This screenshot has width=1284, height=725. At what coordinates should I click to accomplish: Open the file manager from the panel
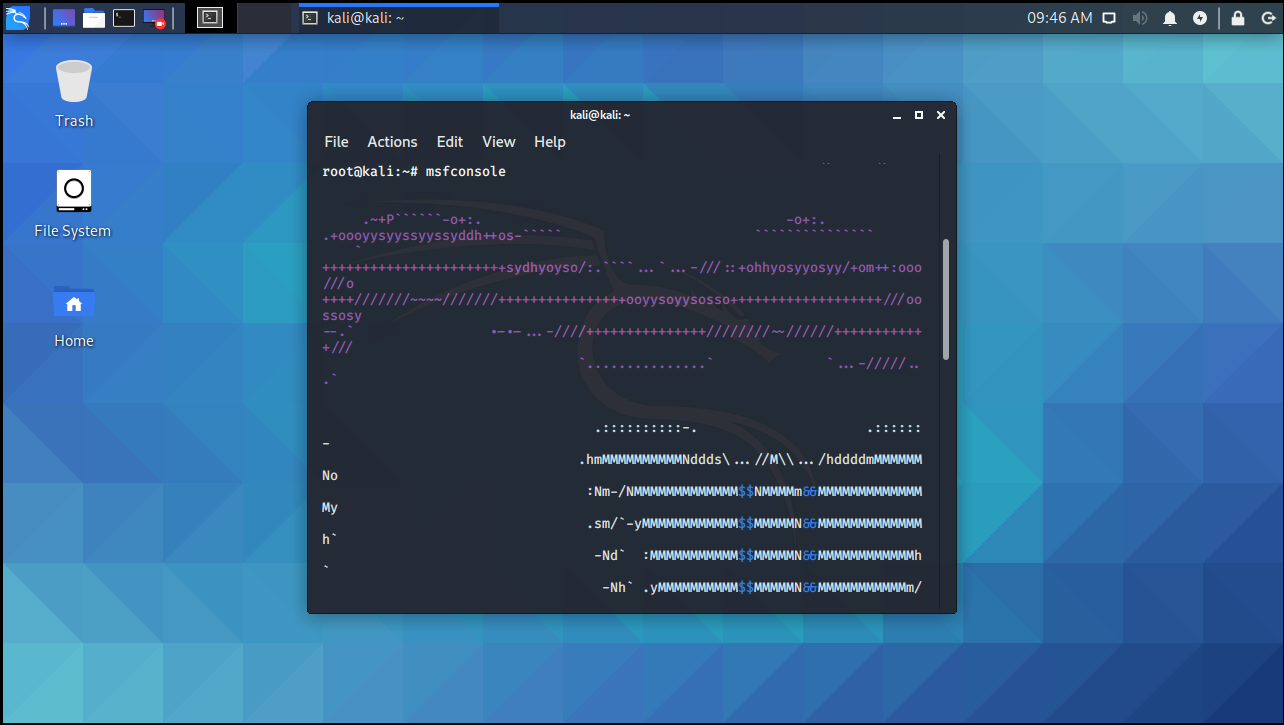[94, 17]
